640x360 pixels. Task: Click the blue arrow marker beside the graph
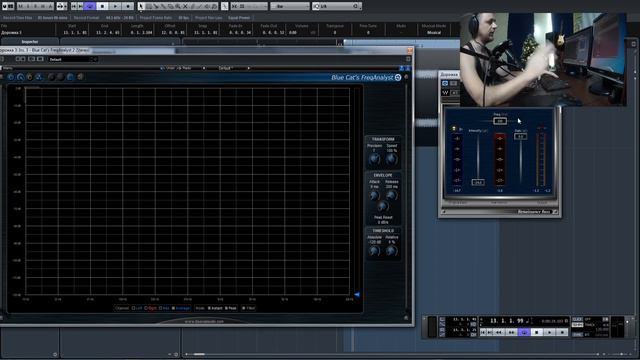(357, 294)
